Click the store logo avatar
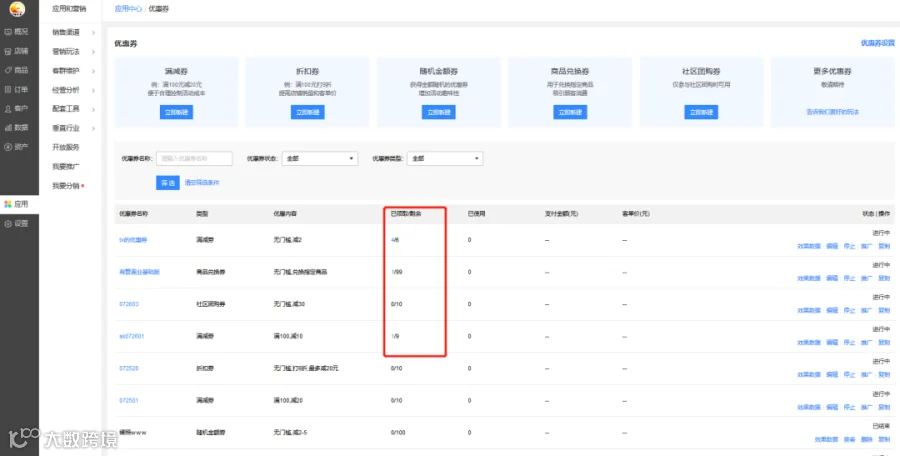The width and height of the screenshot is (900, 456). click(x=17, y=9)
